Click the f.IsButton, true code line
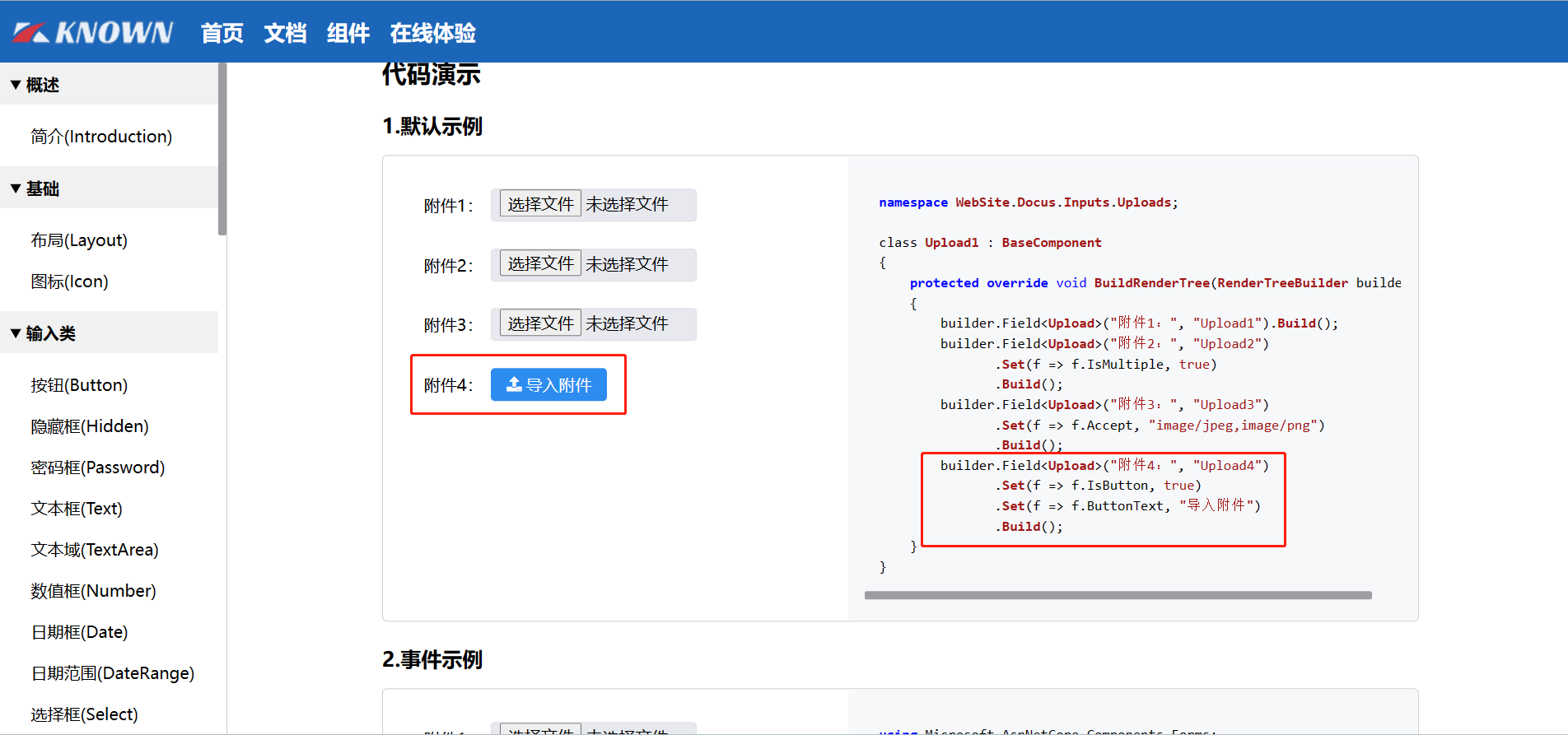Image resolution: width=1568 pixels, height=735 pixels. point(1099,486)
